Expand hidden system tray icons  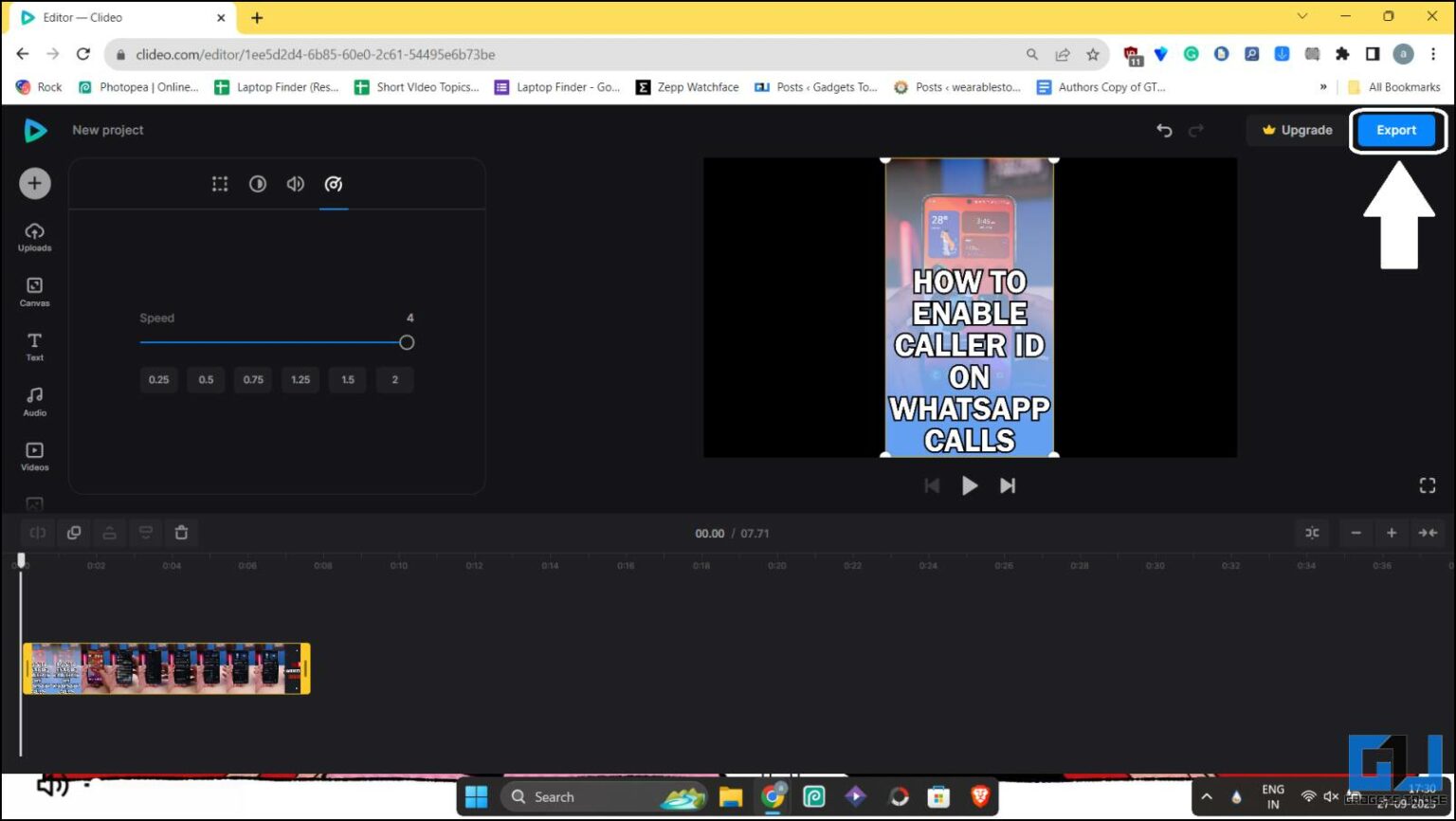[1208, 796]
